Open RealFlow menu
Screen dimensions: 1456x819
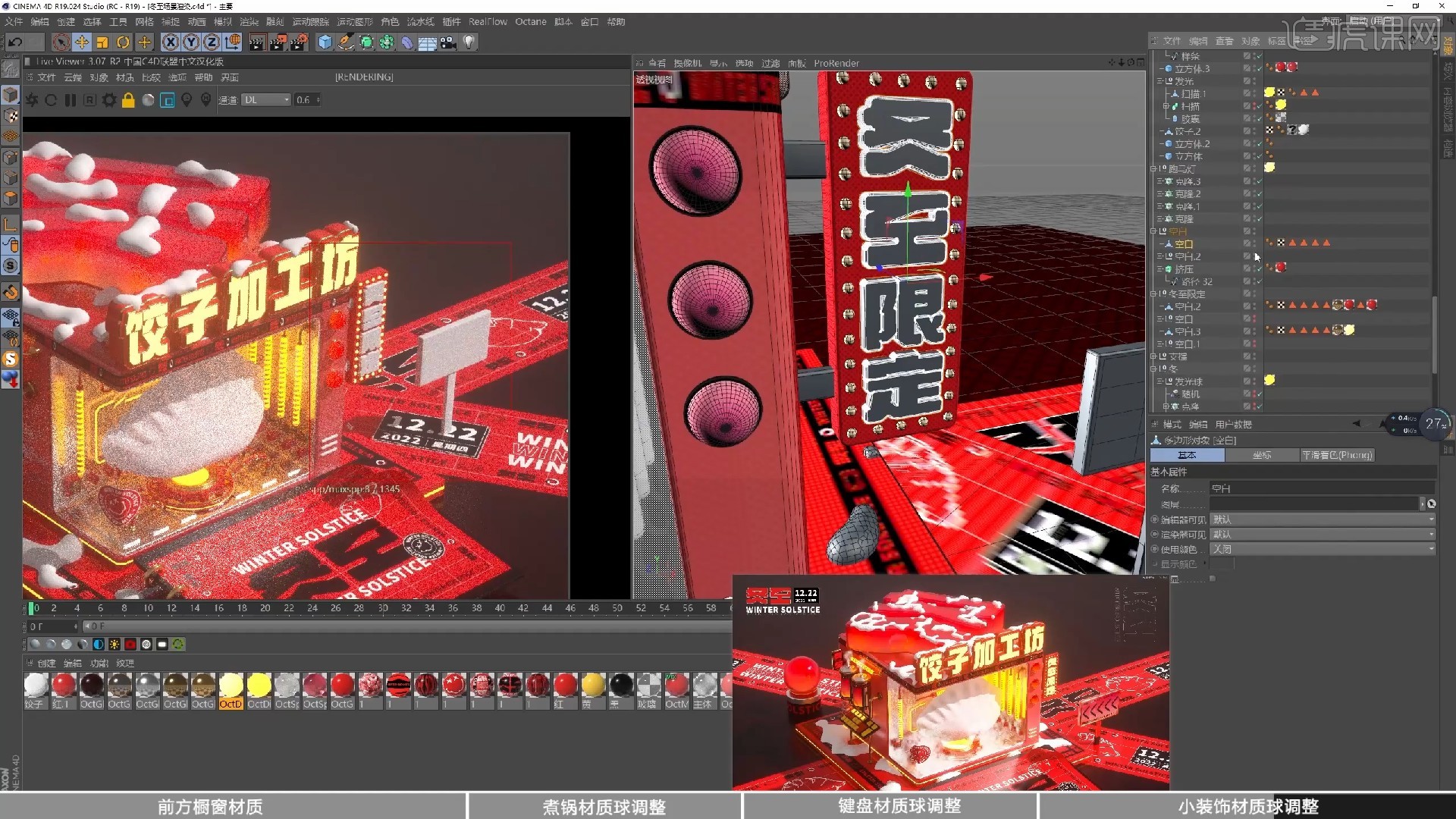[488, 22]
